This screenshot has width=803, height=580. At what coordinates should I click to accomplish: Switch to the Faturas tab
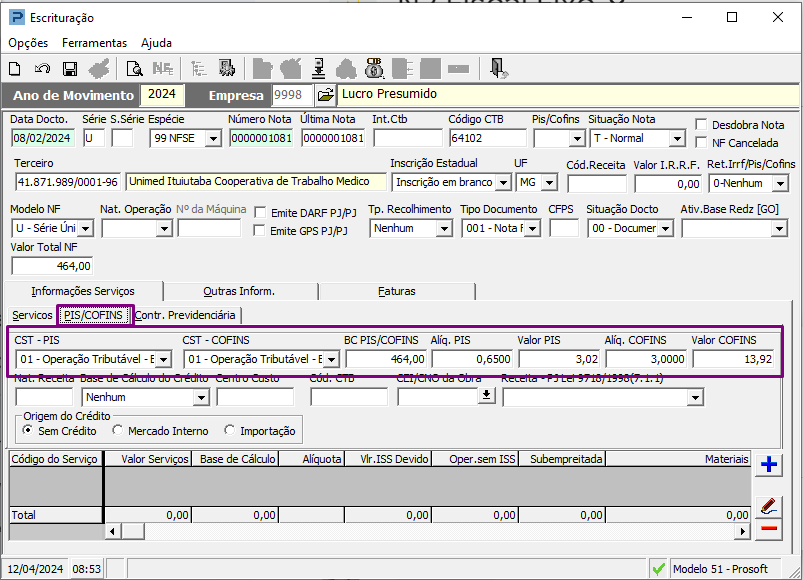click(396, 291)
